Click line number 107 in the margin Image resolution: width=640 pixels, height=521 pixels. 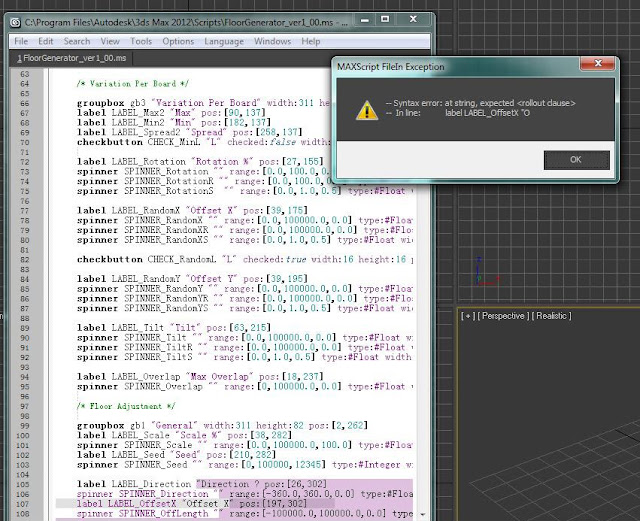23,504
